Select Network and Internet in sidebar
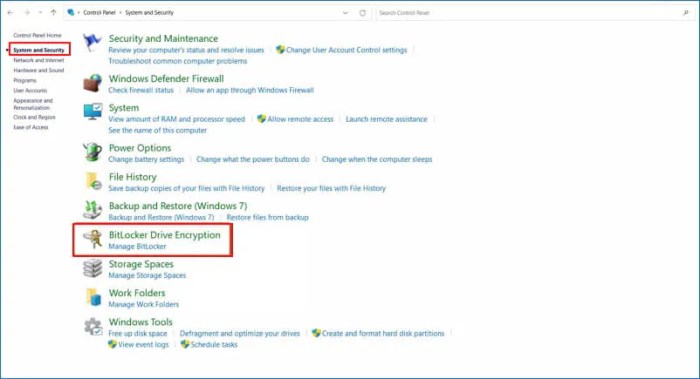700x379 pixels. (x=38, y=60)
